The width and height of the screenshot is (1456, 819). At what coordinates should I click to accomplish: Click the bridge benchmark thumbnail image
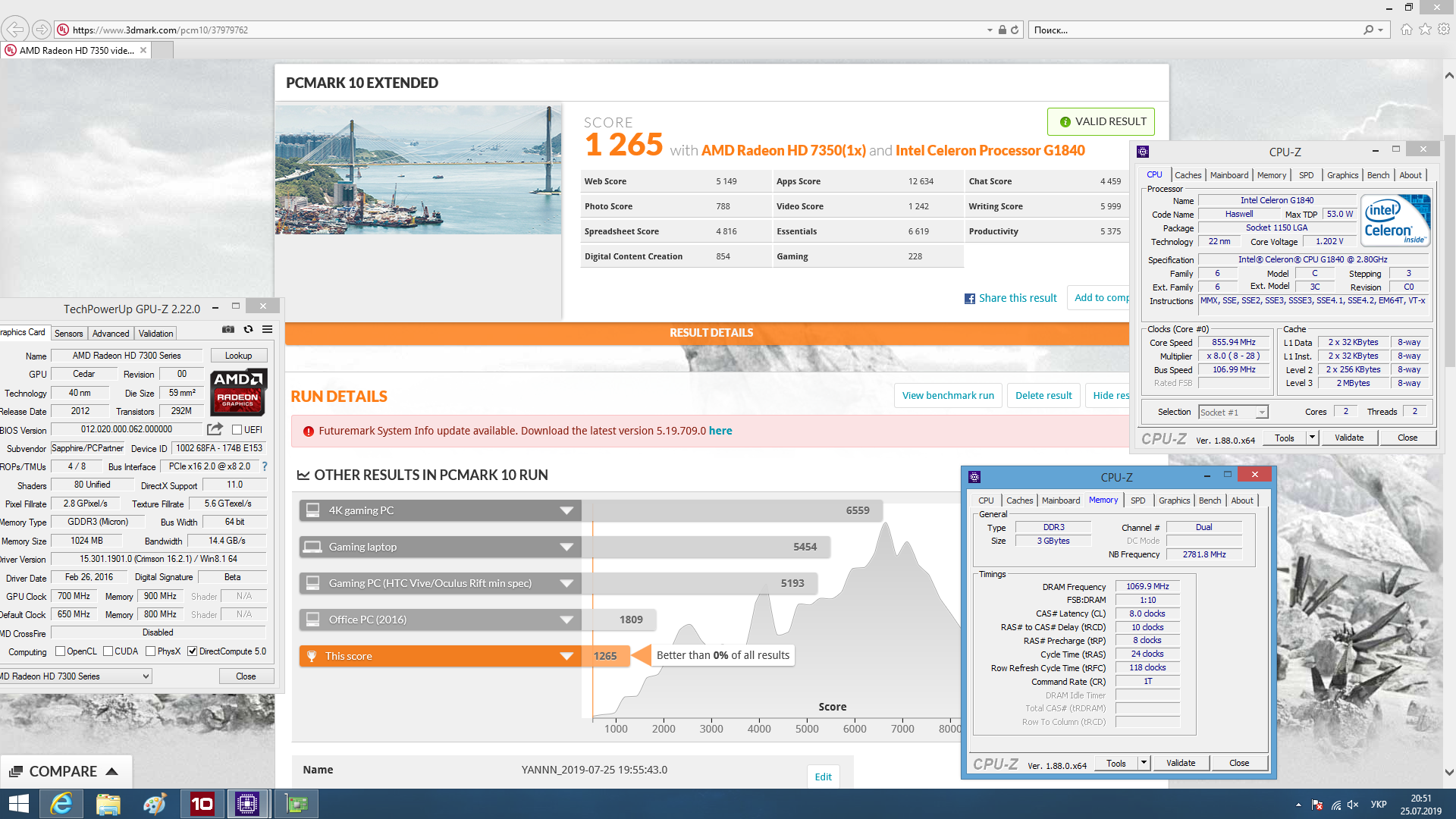coord(419,170)
